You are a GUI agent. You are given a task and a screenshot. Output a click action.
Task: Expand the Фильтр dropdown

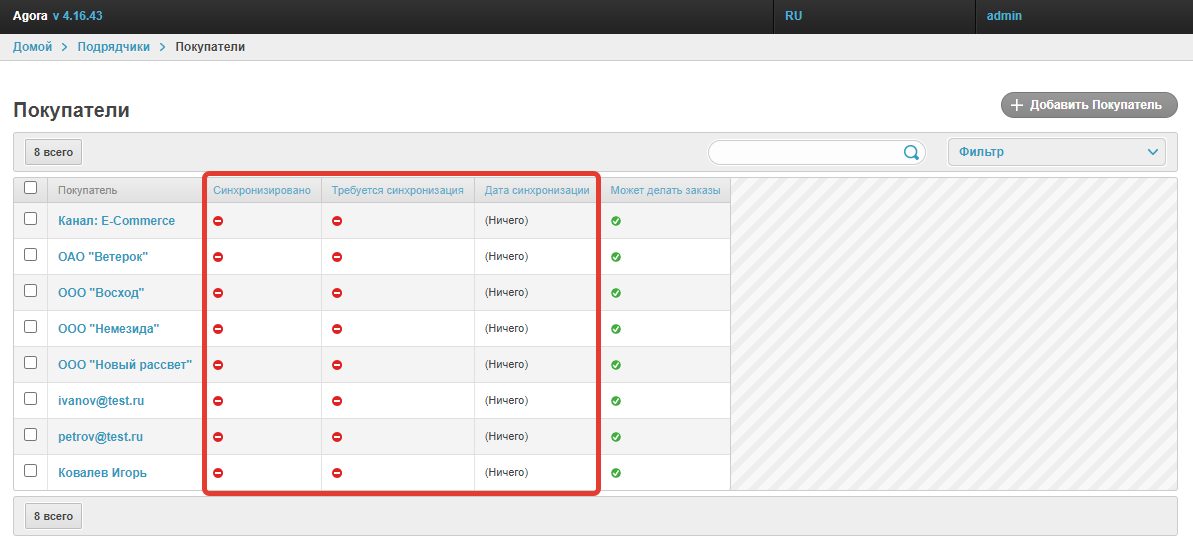tap(1056, 152)
